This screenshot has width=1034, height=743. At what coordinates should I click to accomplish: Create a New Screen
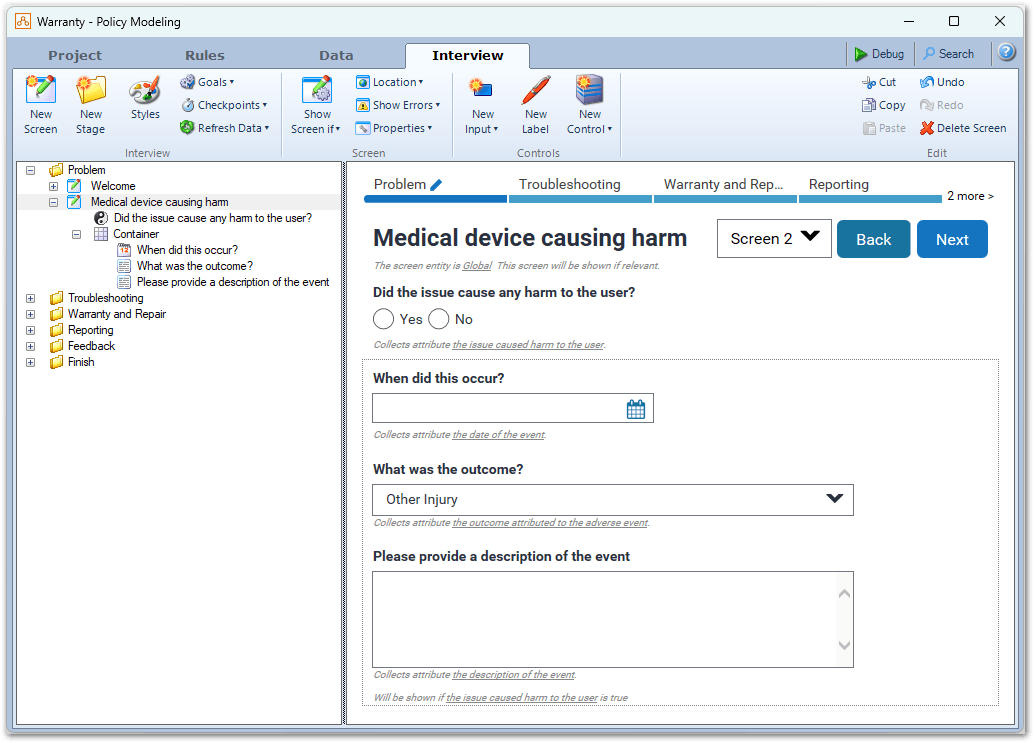40,104
